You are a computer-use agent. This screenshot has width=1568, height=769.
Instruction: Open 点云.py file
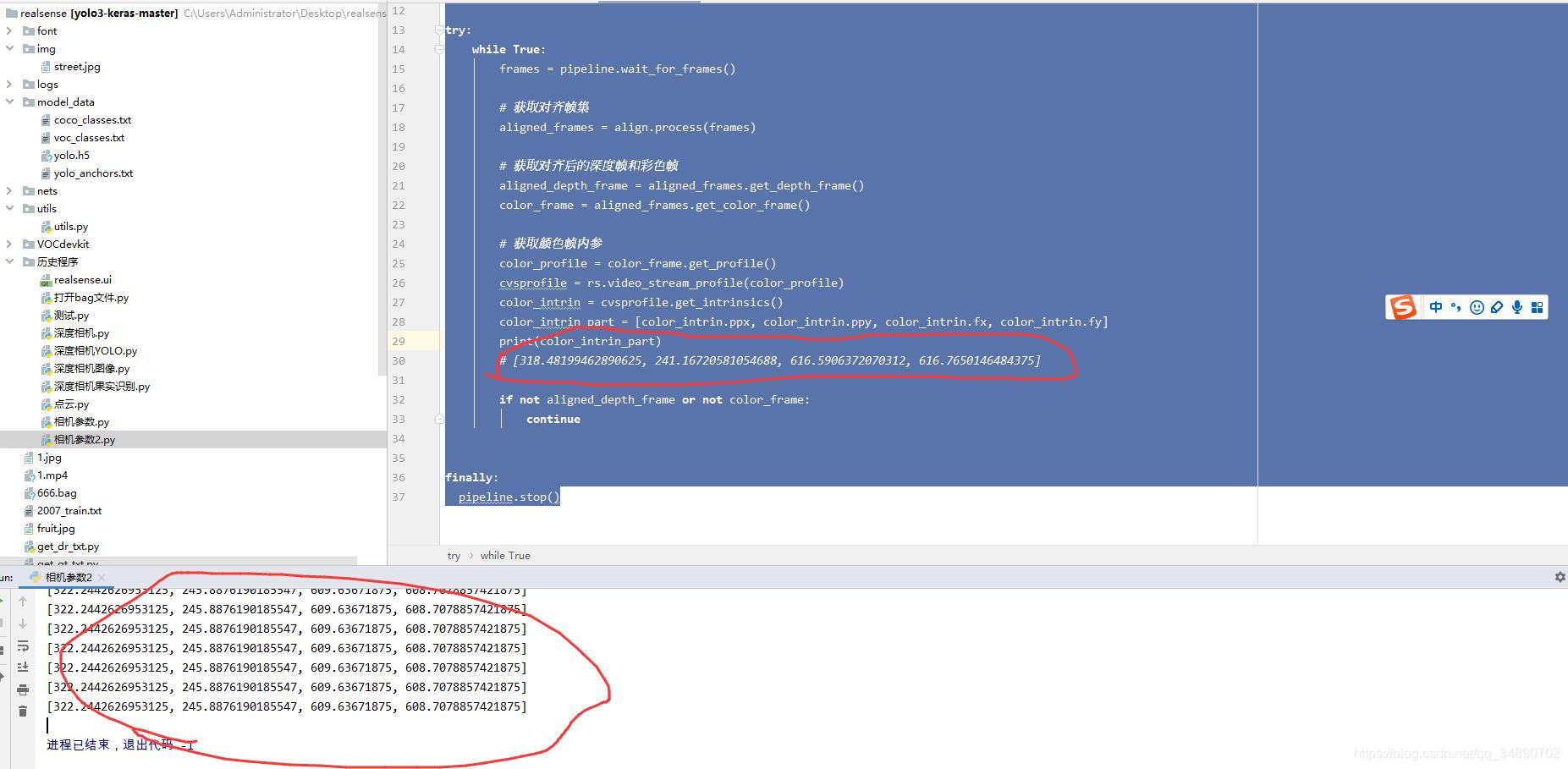71,404
